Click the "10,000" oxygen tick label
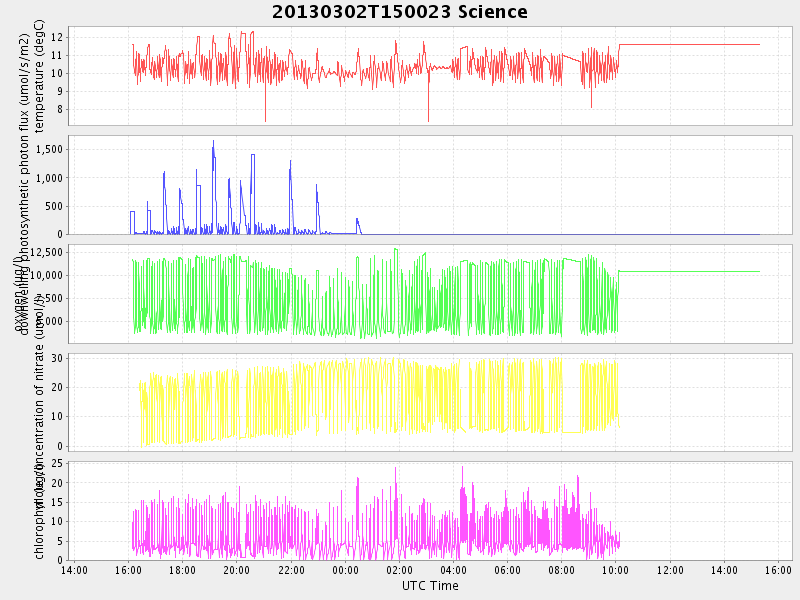Viewport: 800px width, 600px height. point(47,275)
